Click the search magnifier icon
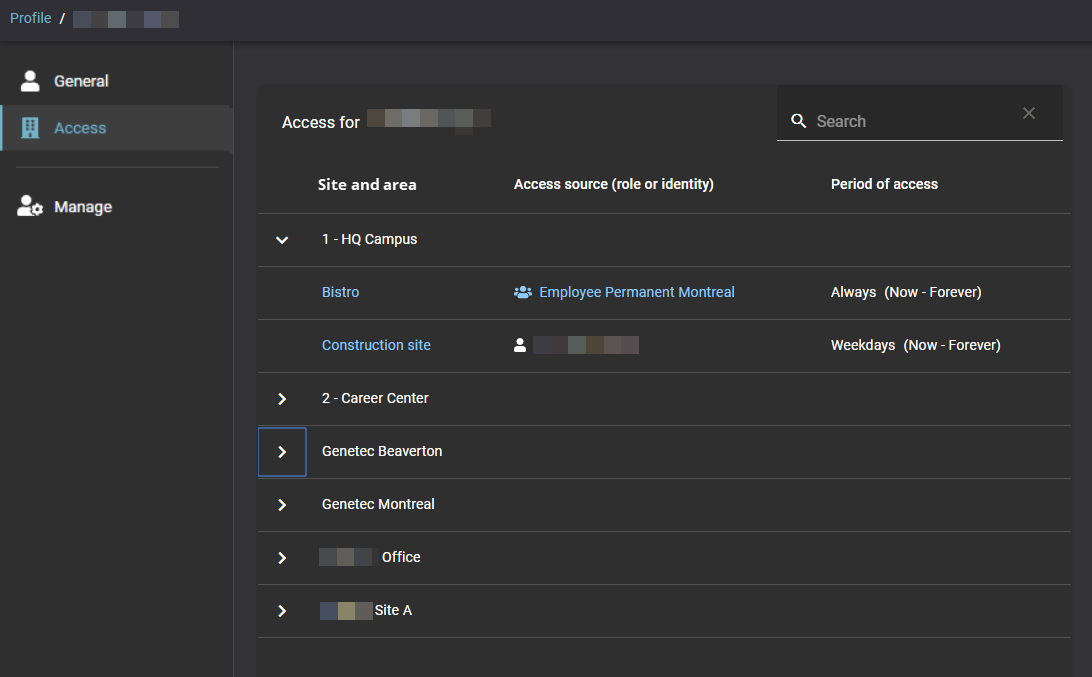Viewport: 1092px width, 677px height. coord(799,120)
